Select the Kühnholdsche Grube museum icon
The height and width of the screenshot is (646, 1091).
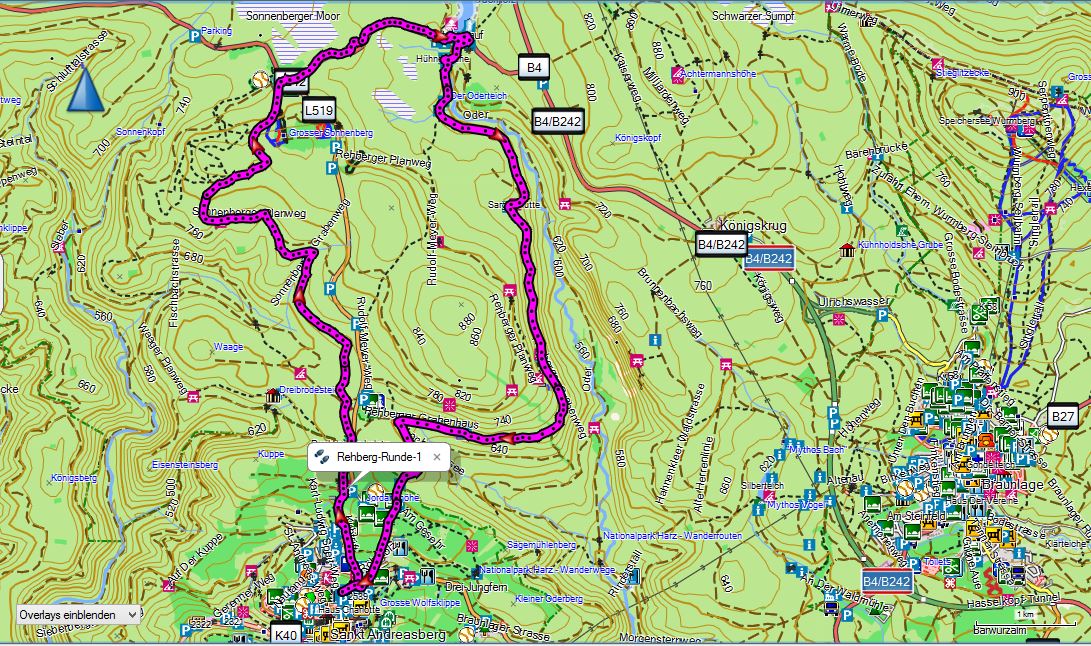(x=848, y=249)
